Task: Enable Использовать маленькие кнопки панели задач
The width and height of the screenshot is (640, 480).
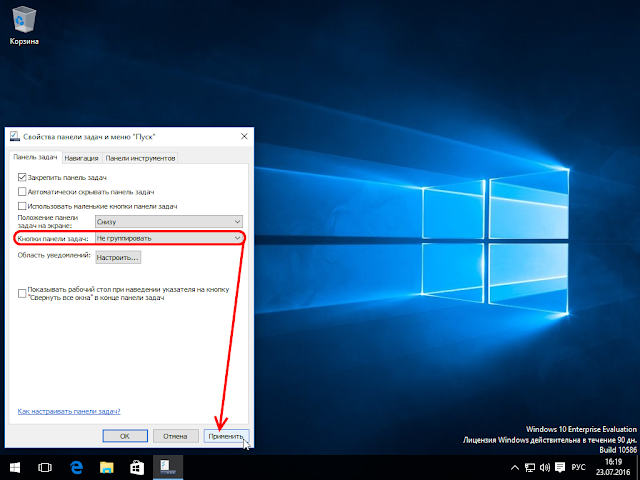Action: [x=22, y=206]
